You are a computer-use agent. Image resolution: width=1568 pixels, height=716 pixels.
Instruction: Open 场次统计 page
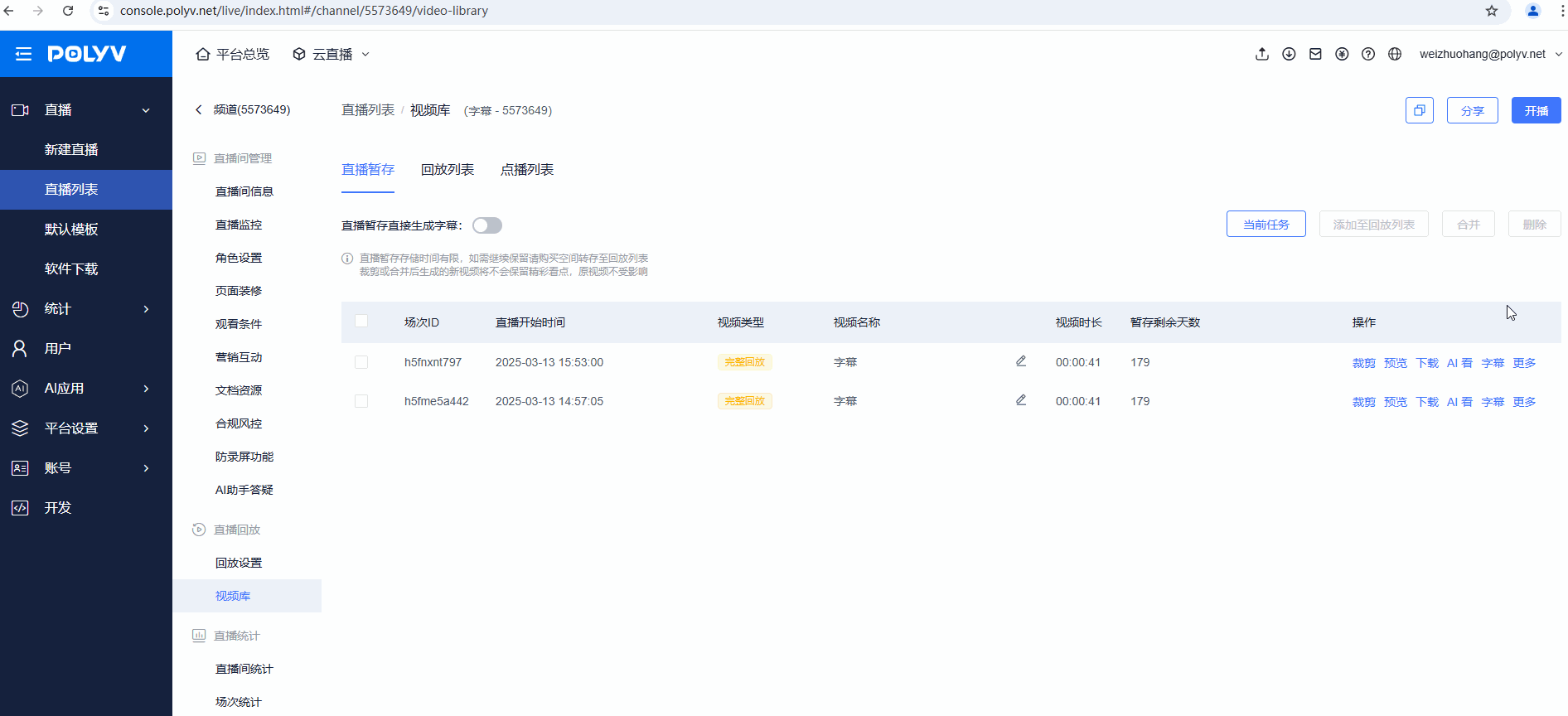pyautogui.click(x=239, y=702)
